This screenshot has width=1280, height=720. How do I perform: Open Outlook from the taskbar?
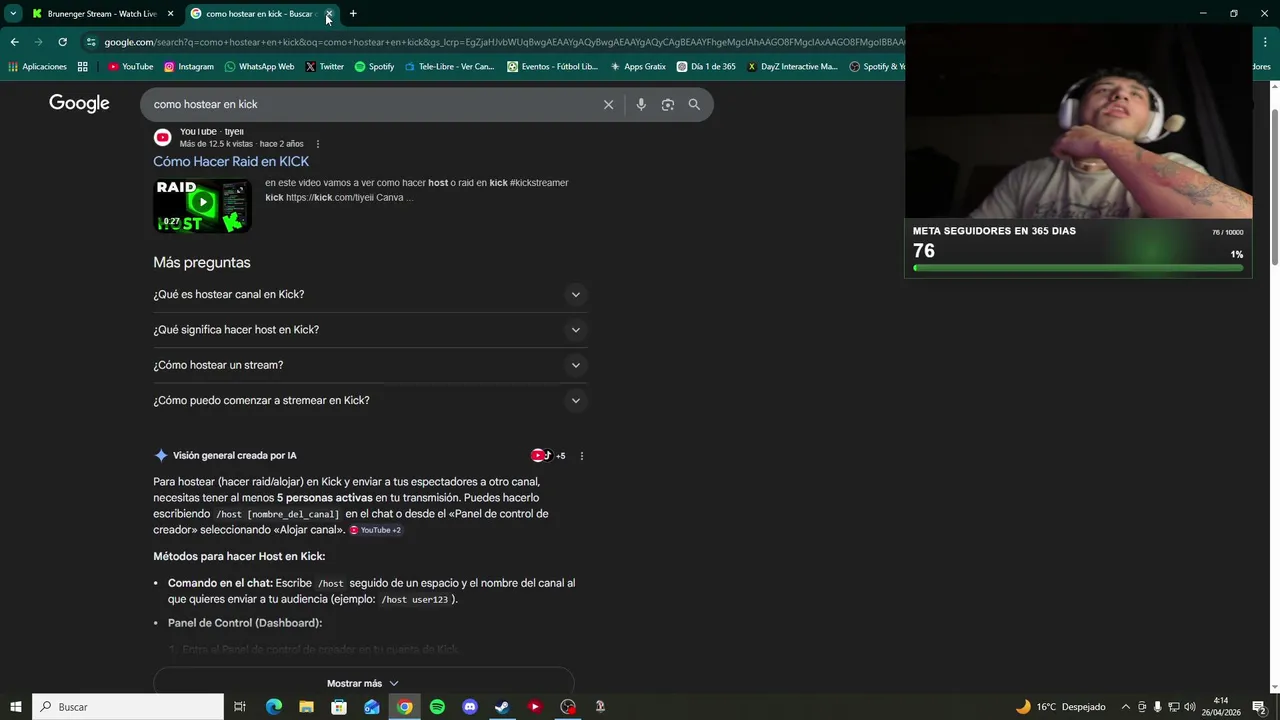pos(372,707)
